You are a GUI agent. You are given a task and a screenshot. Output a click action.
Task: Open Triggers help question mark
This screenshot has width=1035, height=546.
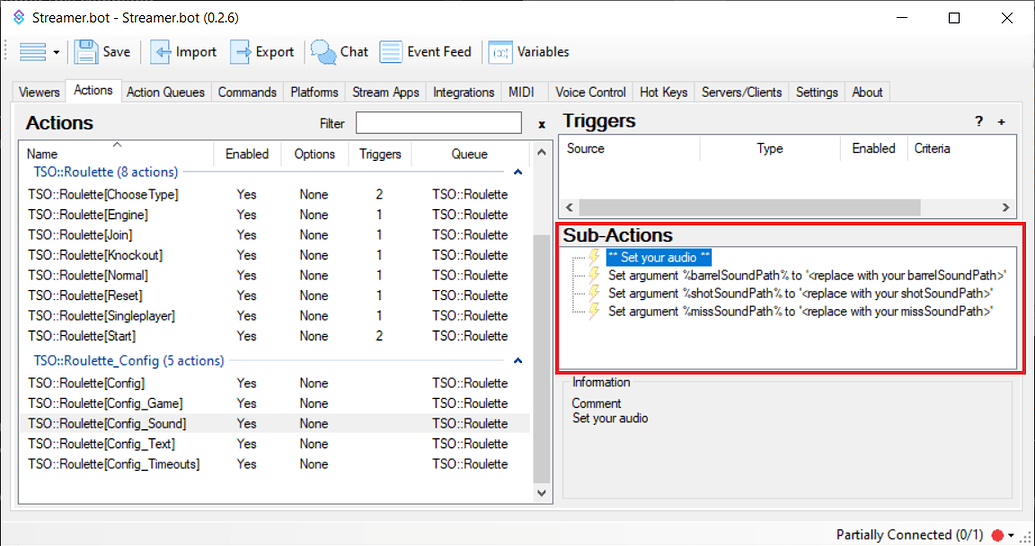click(x=979, y=121)
